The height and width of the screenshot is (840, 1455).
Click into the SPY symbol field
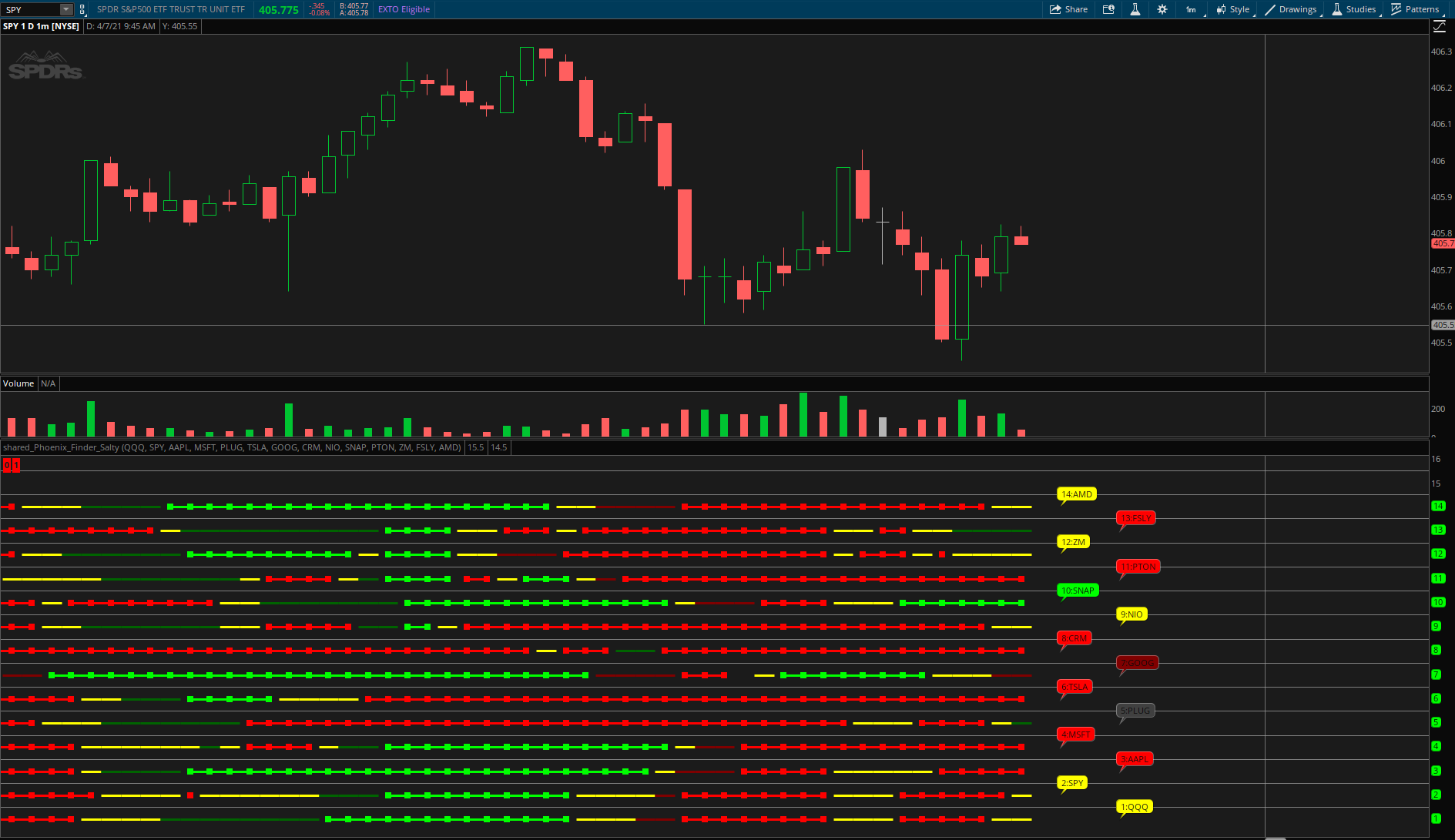31,9
